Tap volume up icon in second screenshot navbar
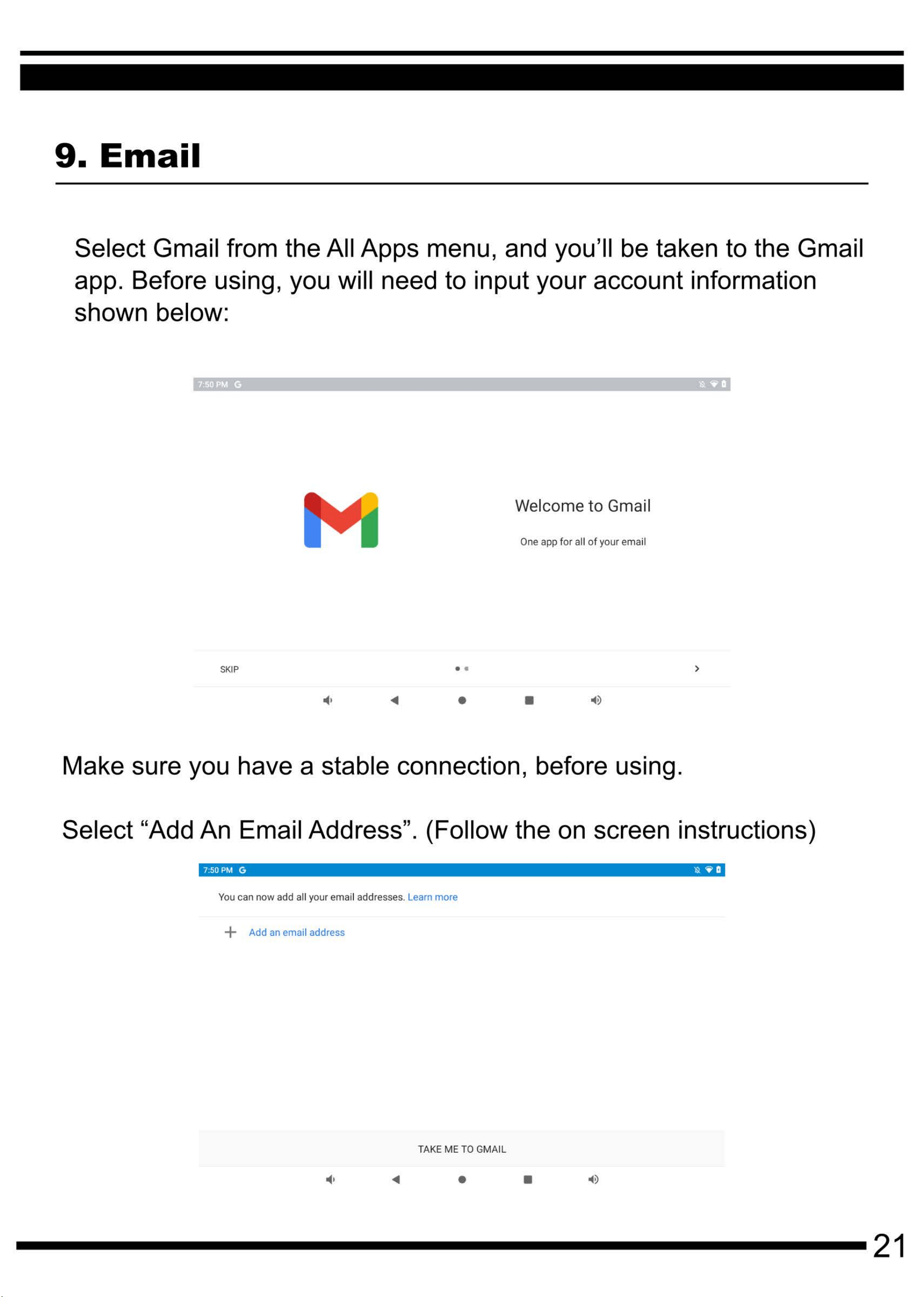Viewport: 924px width, 1297px height. coord(593,1180)
